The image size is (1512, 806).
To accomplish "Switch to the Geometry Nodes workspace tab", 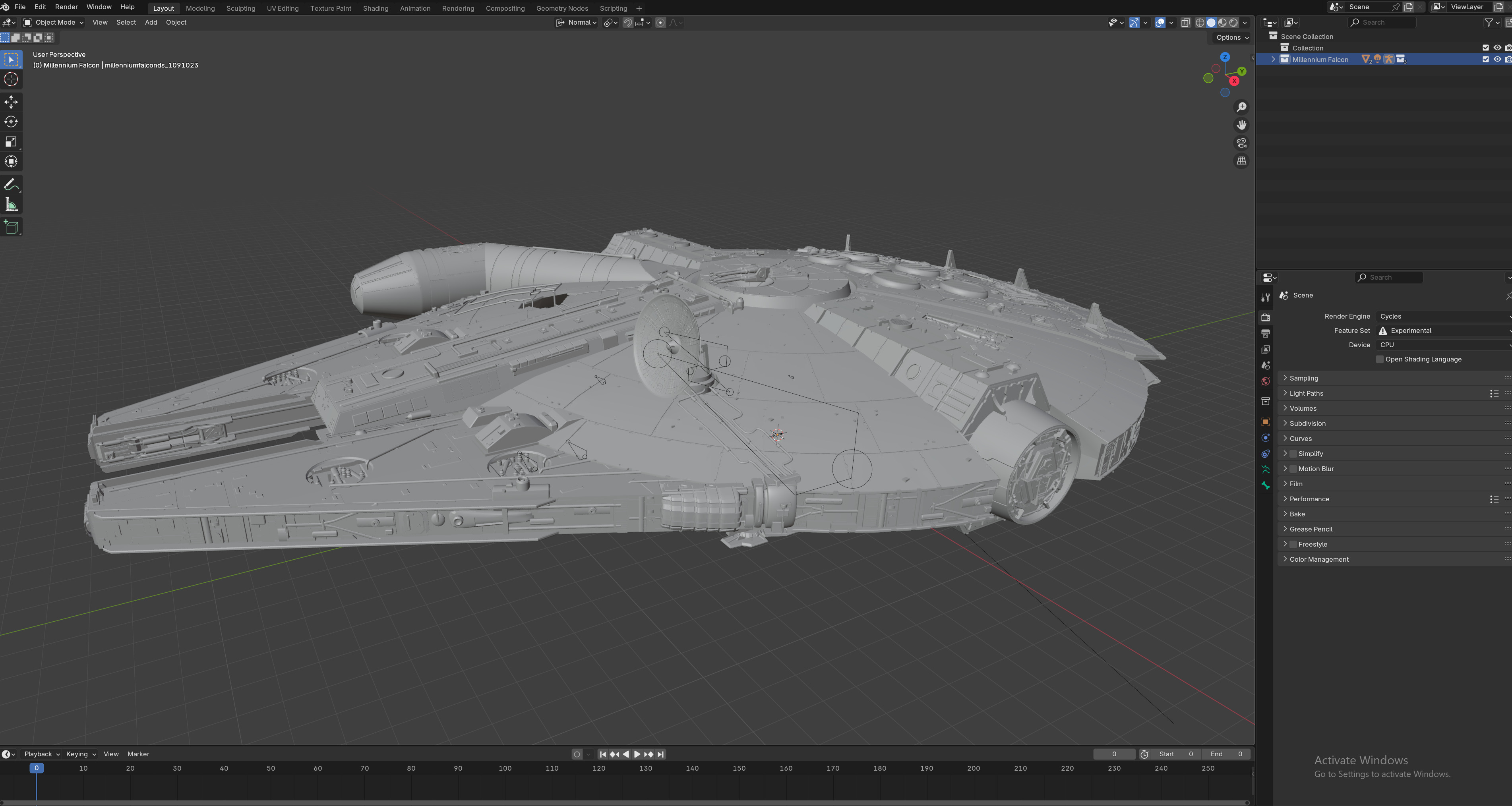I will [562, 8].
